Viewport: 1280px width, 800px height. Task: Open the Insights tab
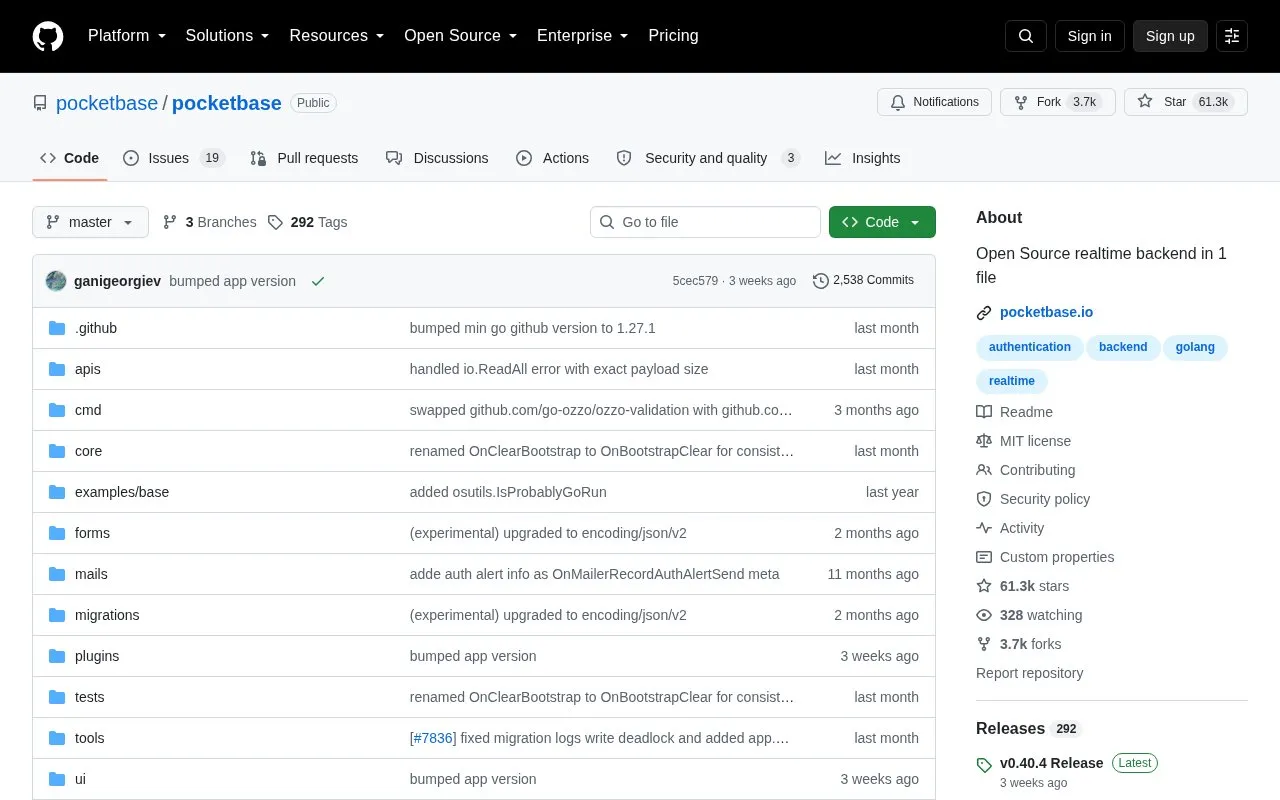tap(863, 158)
